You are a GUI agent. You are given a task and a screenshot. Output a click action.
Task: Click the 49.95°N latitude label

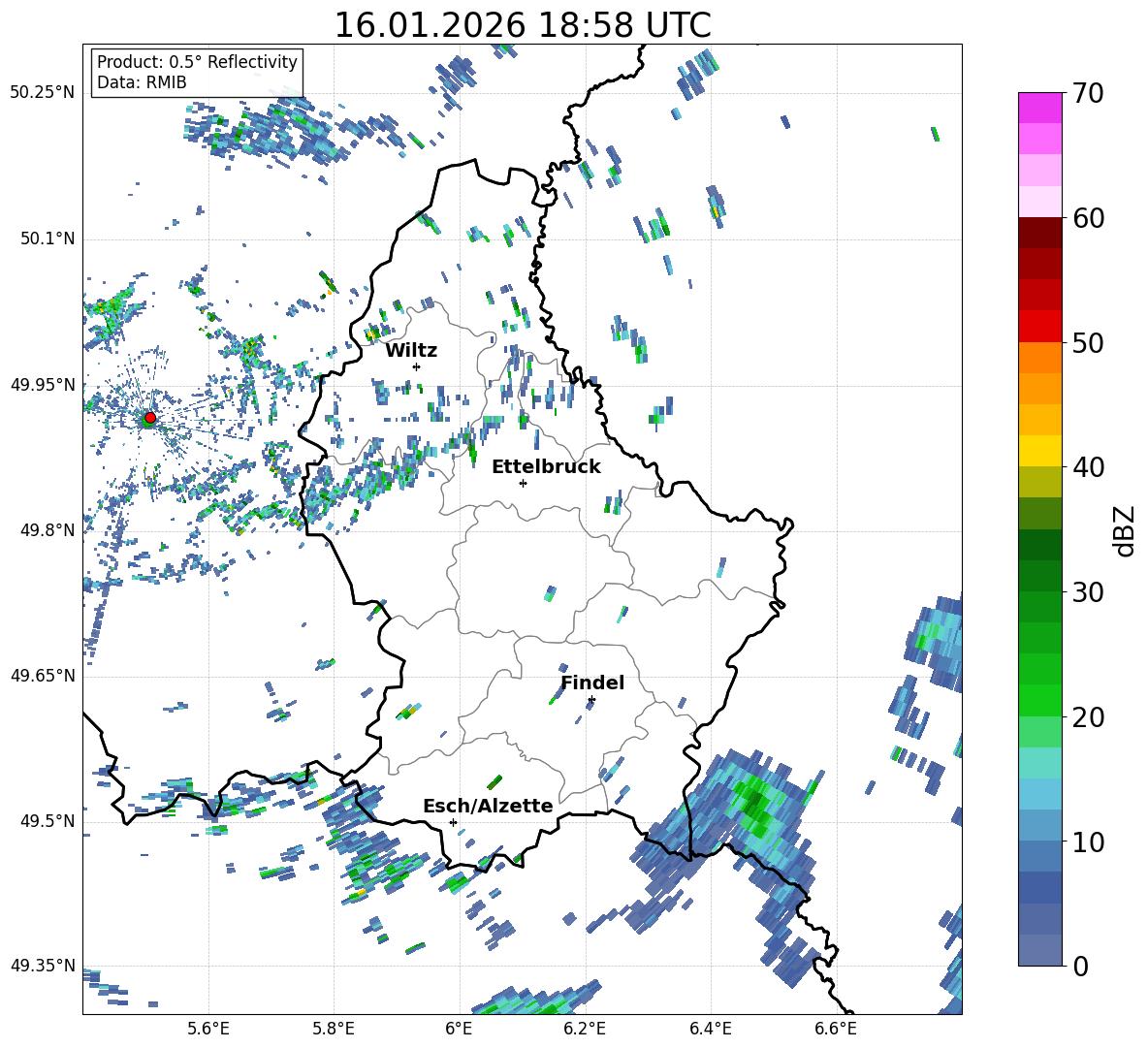point(43,384)
